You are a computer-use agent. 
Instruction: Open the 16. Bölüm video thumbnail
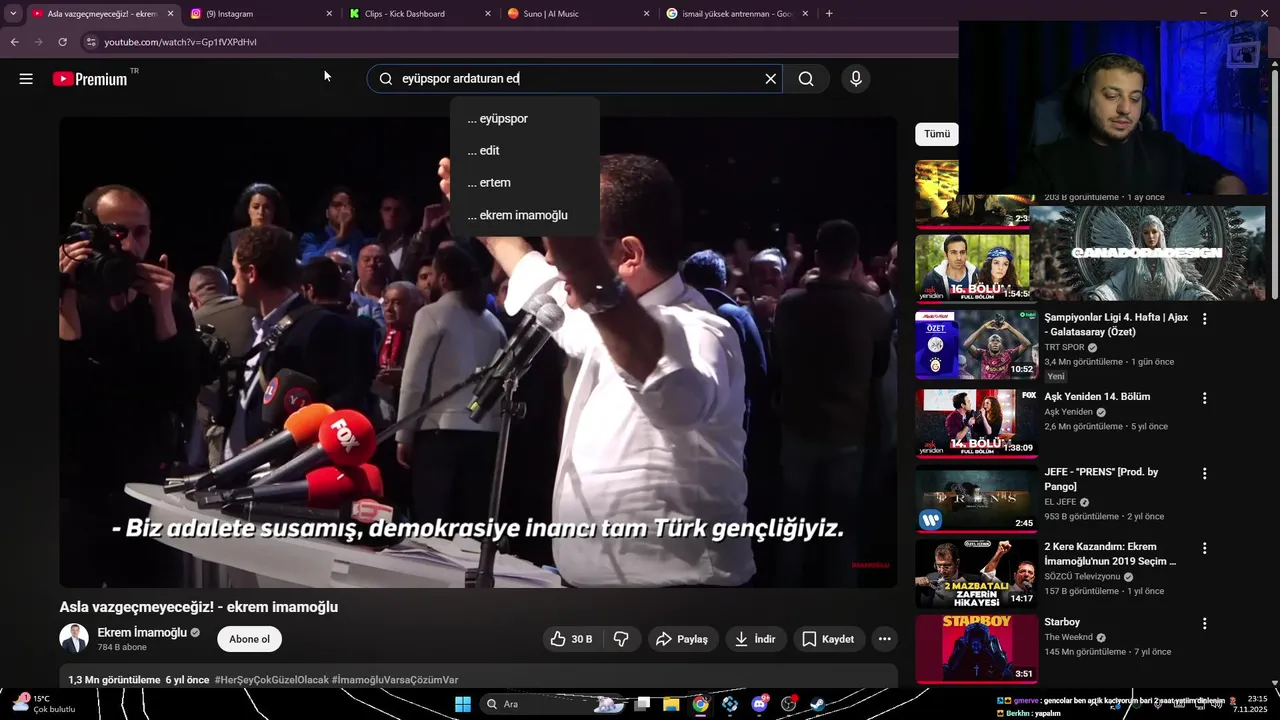coord(972,268)
